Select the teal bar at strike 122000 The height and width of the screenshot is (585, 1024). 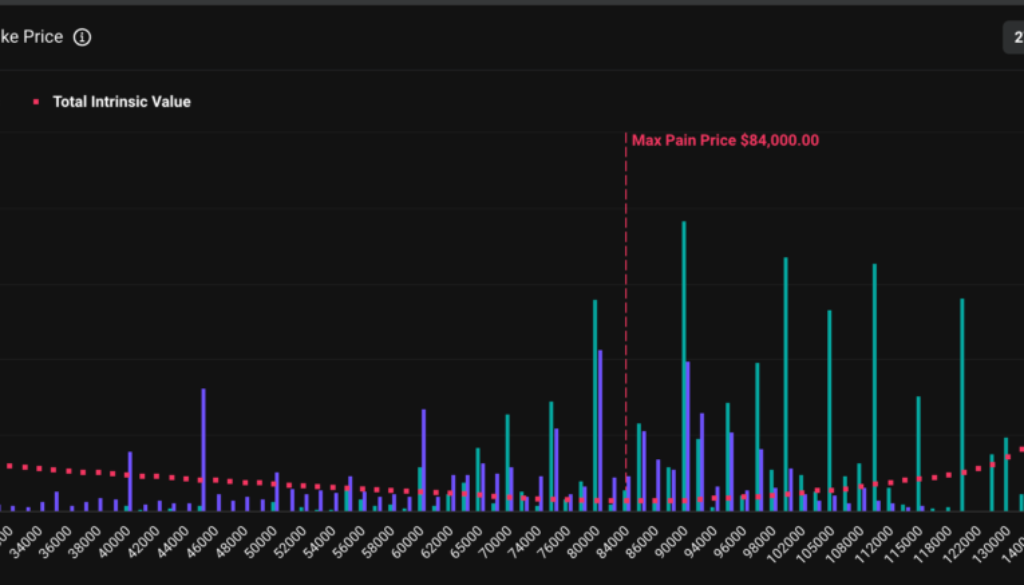(962, 405)
